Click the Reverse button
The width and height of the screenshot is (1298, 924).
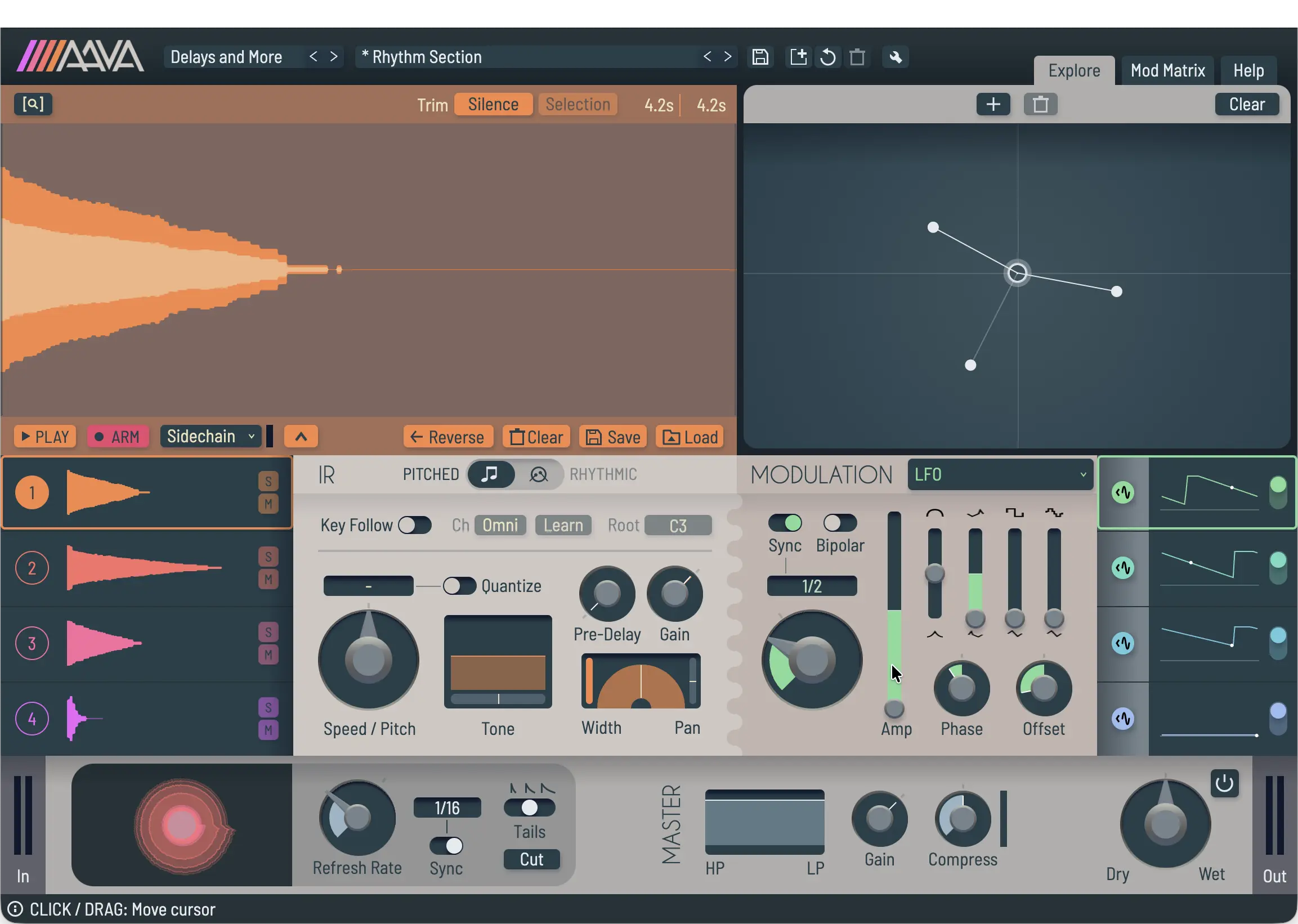(x=448, y=437)
